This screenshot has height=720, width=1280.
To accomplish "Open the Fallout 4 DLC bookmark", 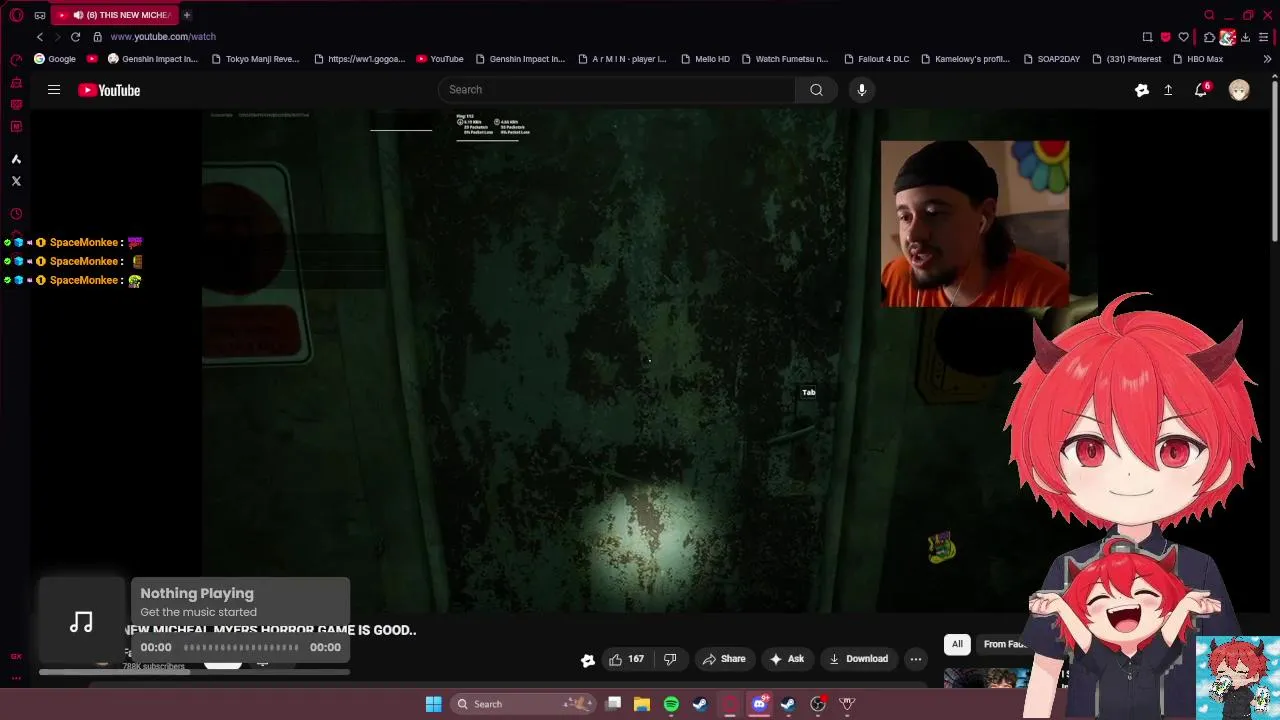I will tap(877, 59).
